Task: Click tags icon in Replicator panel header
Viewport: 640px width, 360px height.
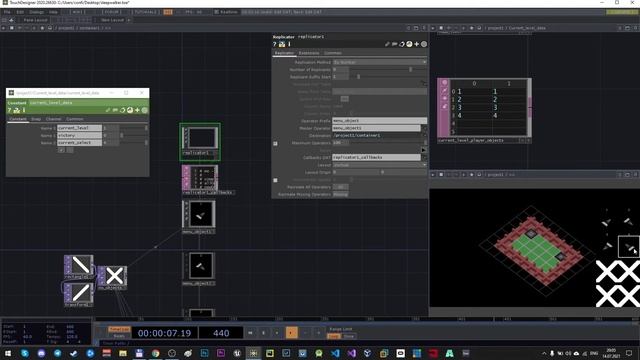Action: (x=394, y=44)
